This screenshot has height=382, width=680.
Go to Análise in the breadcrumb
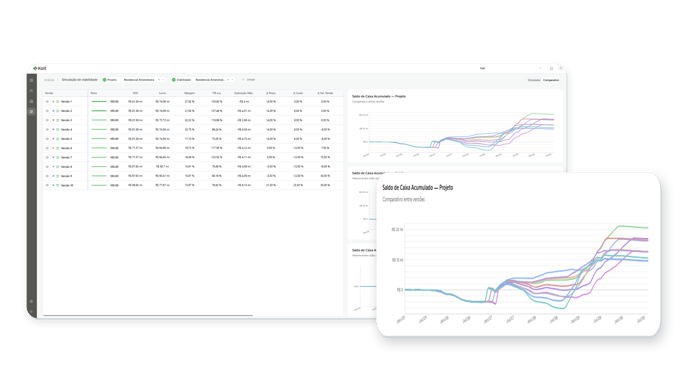[x=49, y=80]
